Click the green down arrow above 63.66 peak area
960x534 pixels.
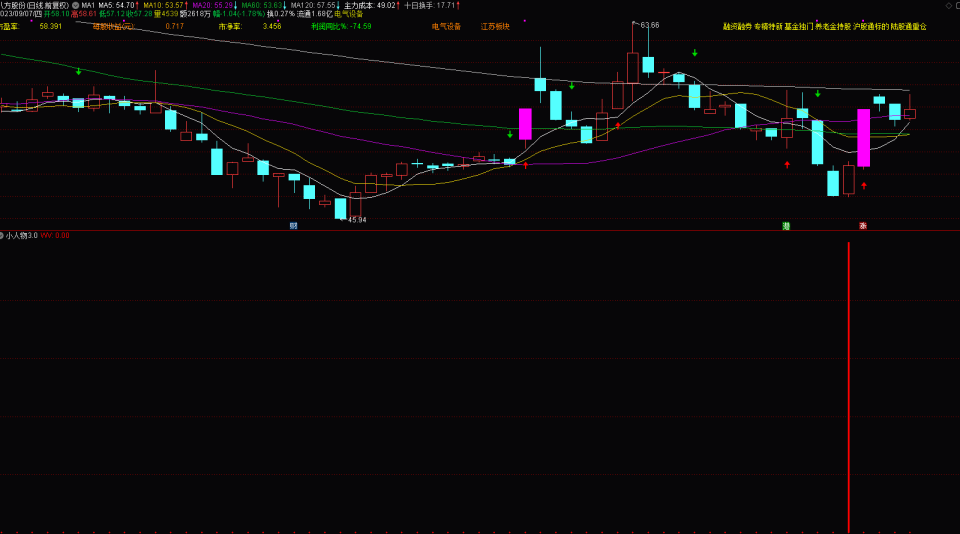pyautogui.click(x=695, y=53)
